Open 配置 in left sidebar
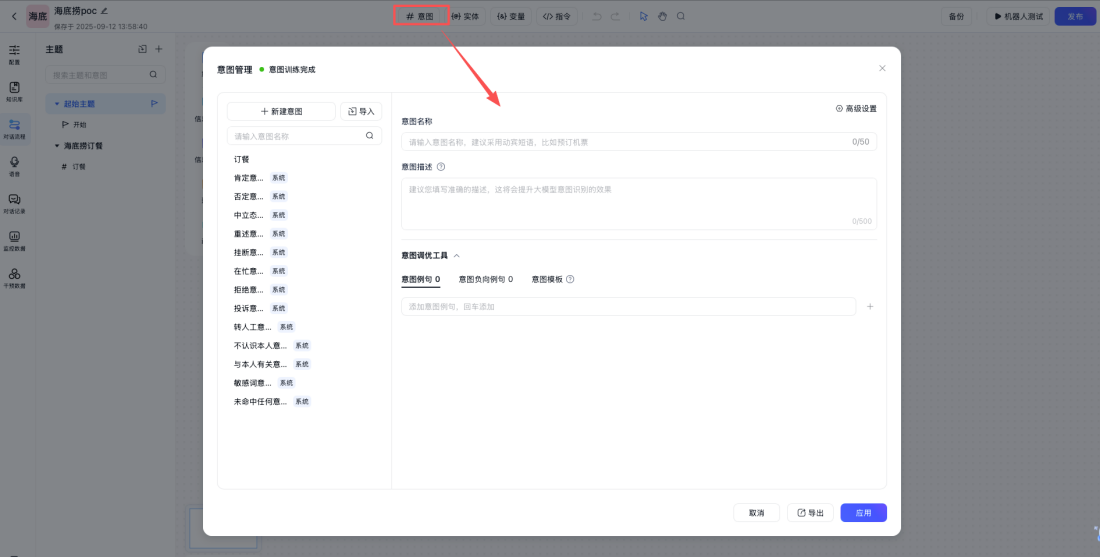The image size is (1100, 557). click(15, 55)
